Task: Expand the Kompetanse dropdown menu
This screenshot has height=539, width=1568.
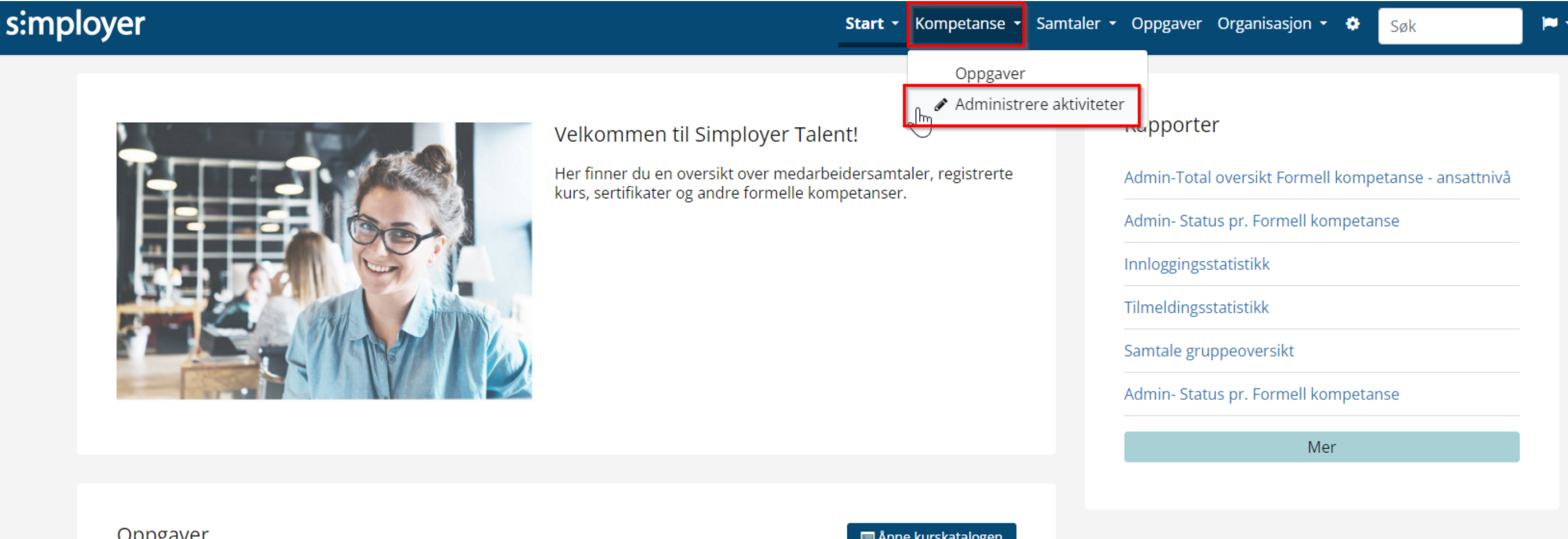Action: coord(967,24)
